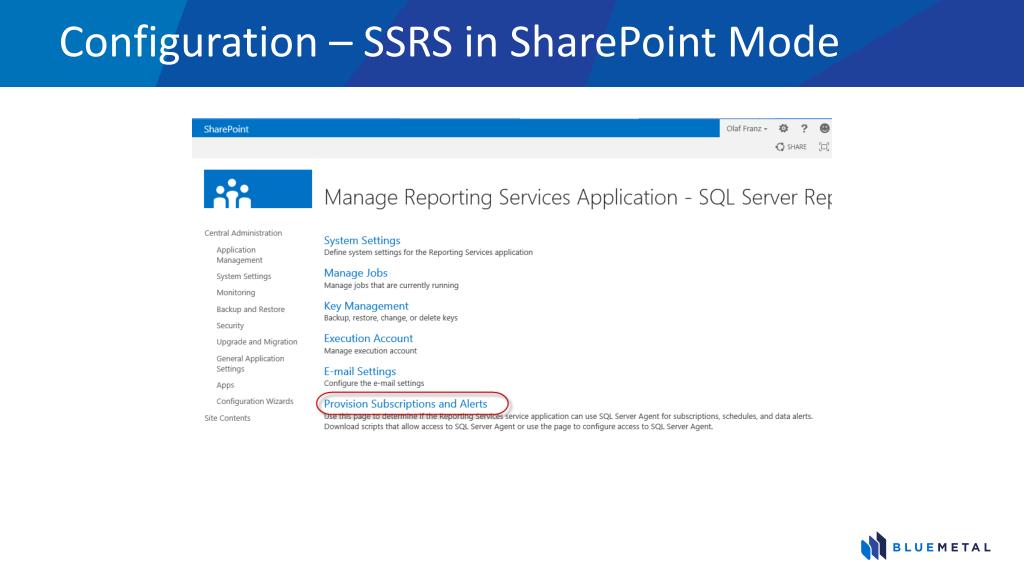Screen dimensions: 1024x576
Task: Open System Settings heading link
Action: pos(362,240)
